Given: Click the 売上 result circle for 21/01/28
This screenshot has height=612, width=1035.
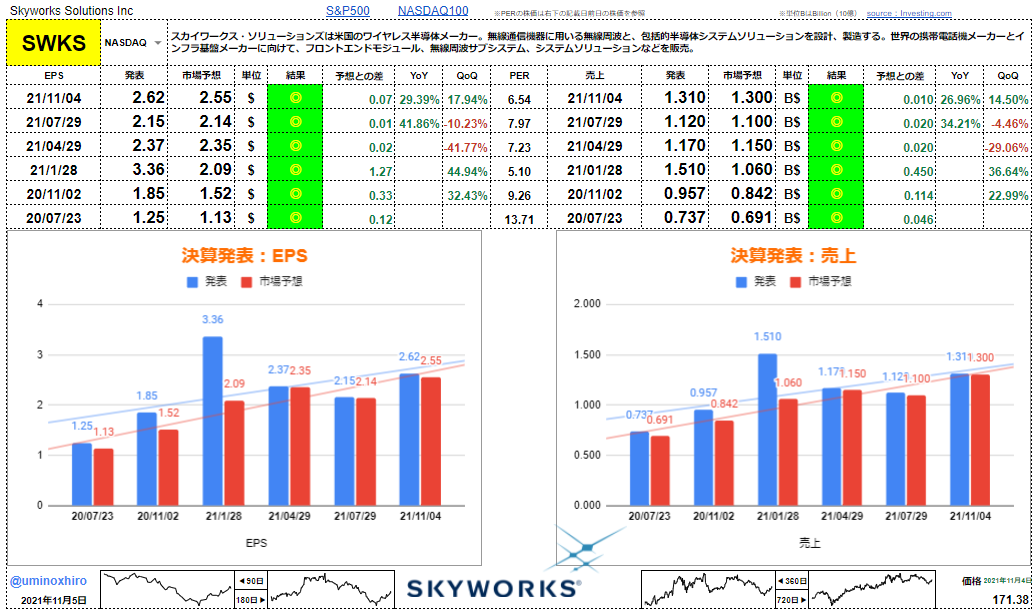Looking at the screenshot, I should point(836,170).
